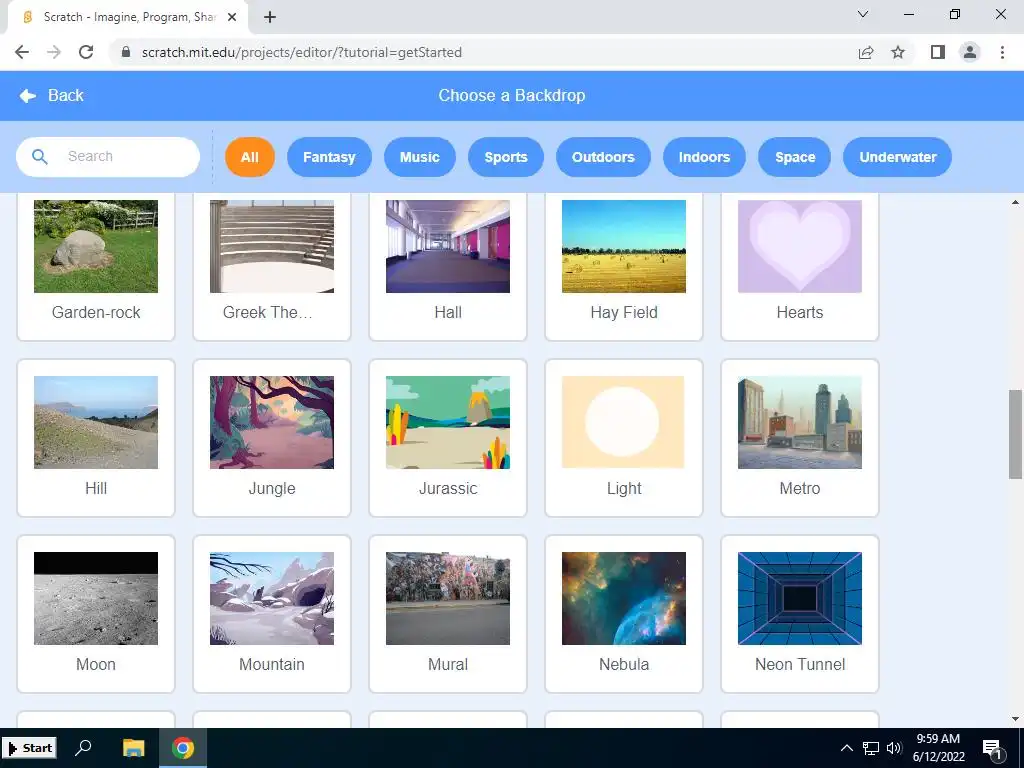Viewport: 1024px width, 768px height.
Task: Click the search magnifier icon
Action: point(40,157)
